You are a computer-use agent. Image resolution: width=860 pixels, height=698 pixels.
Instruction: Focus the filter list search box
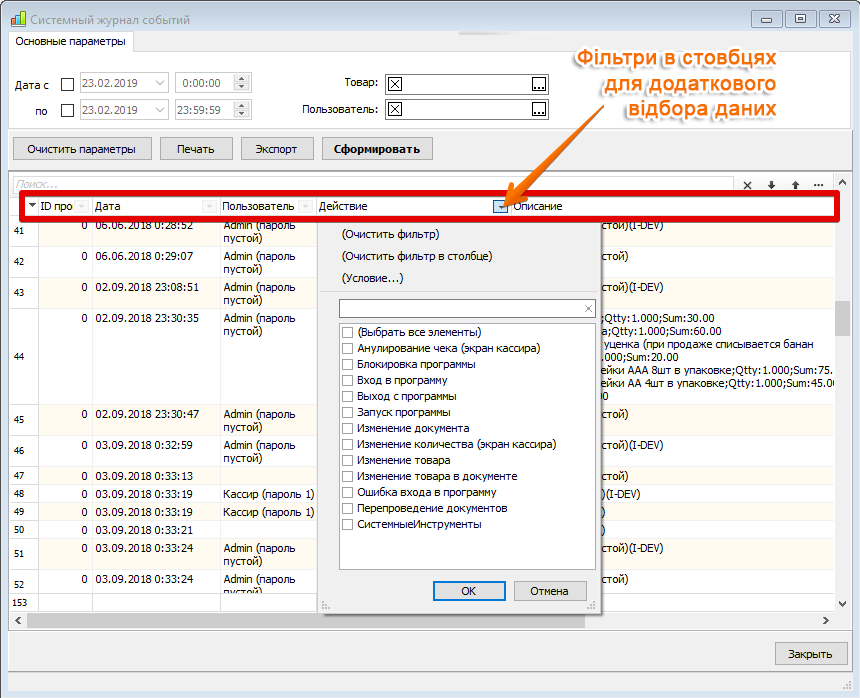coord(462,309)
